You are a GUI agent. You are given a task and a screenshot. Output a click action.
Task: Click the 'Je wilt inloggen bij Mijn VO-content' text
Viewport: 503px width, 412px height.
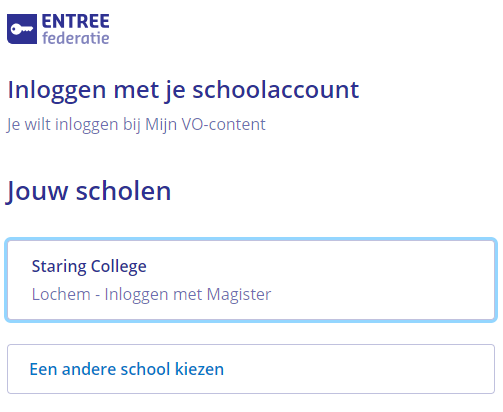136,125
